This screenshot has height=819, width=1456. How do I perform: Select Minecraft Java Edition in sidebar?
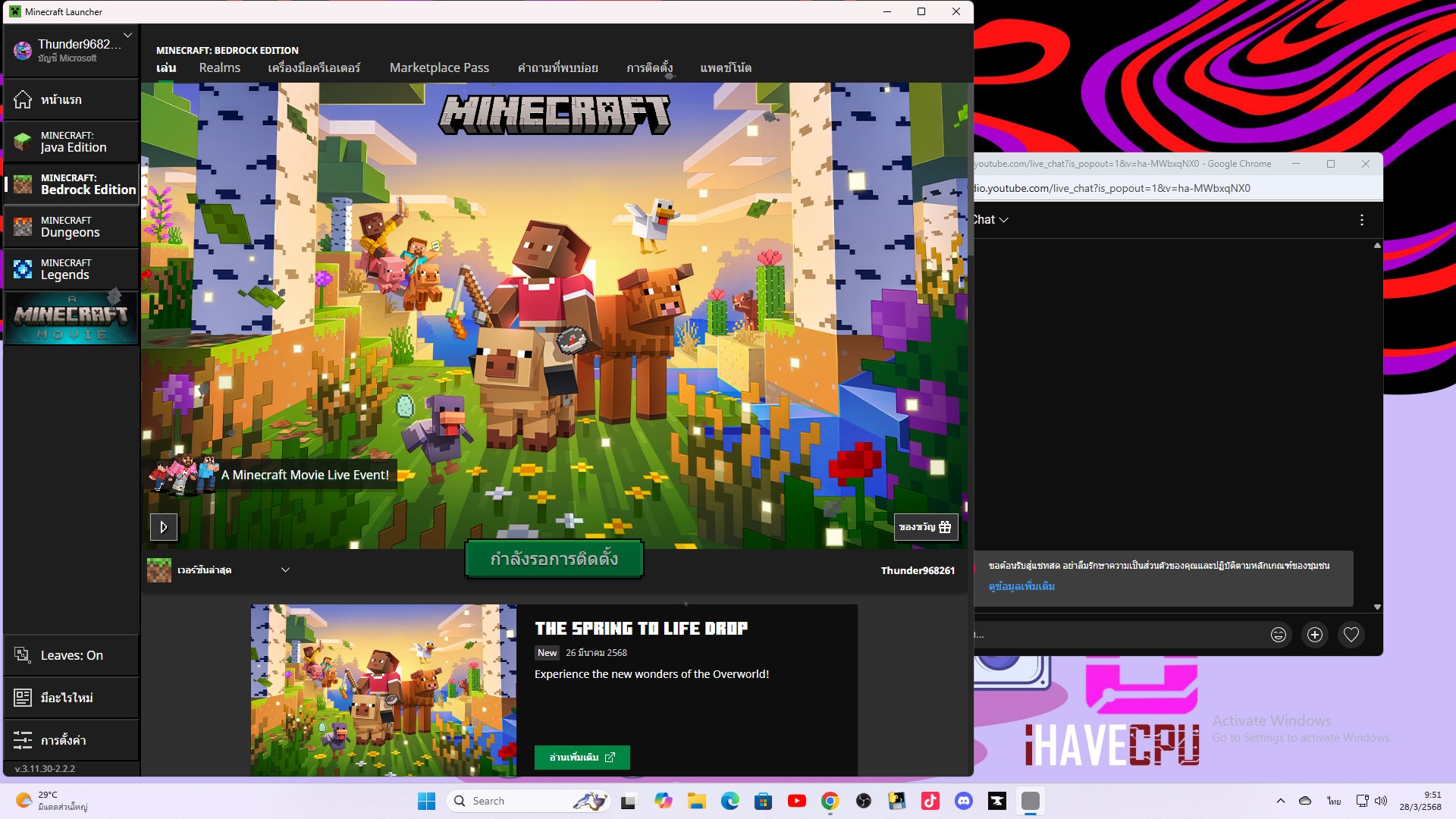(x=71, y=142)
